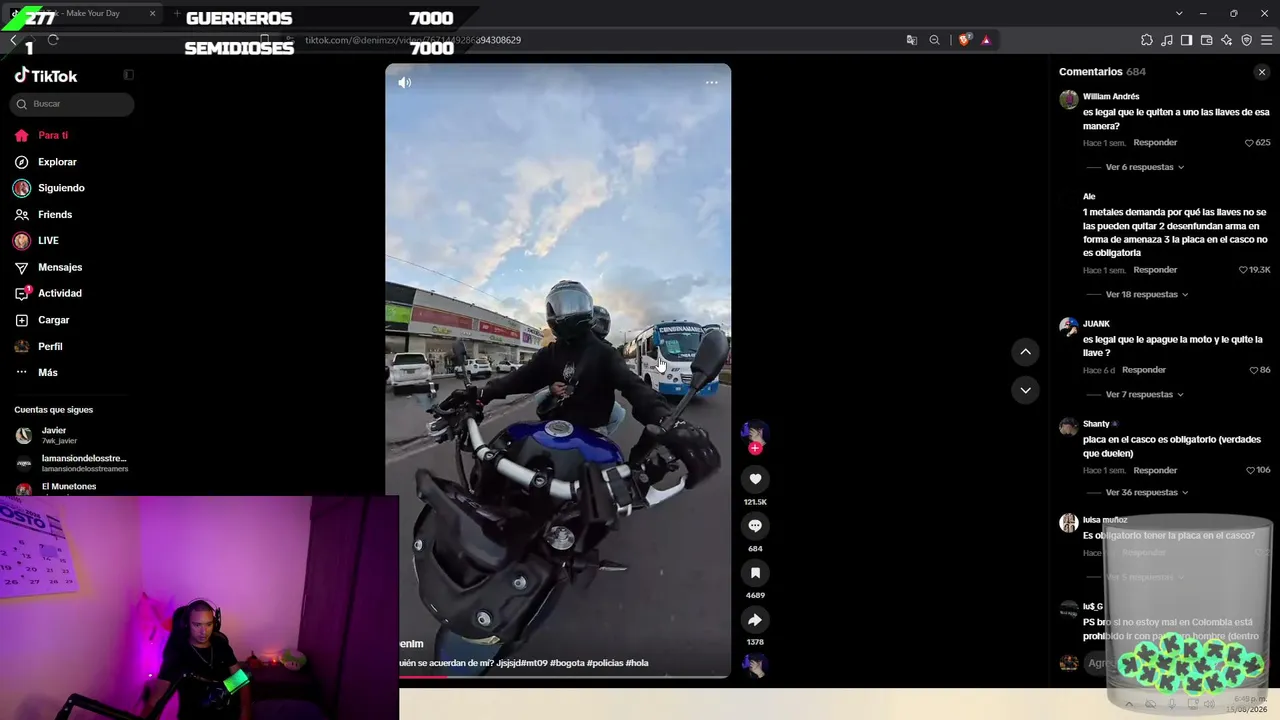Open the hashtag #policias in the caption
This screenshot has width=1280, height=720.
coord(605,663)
